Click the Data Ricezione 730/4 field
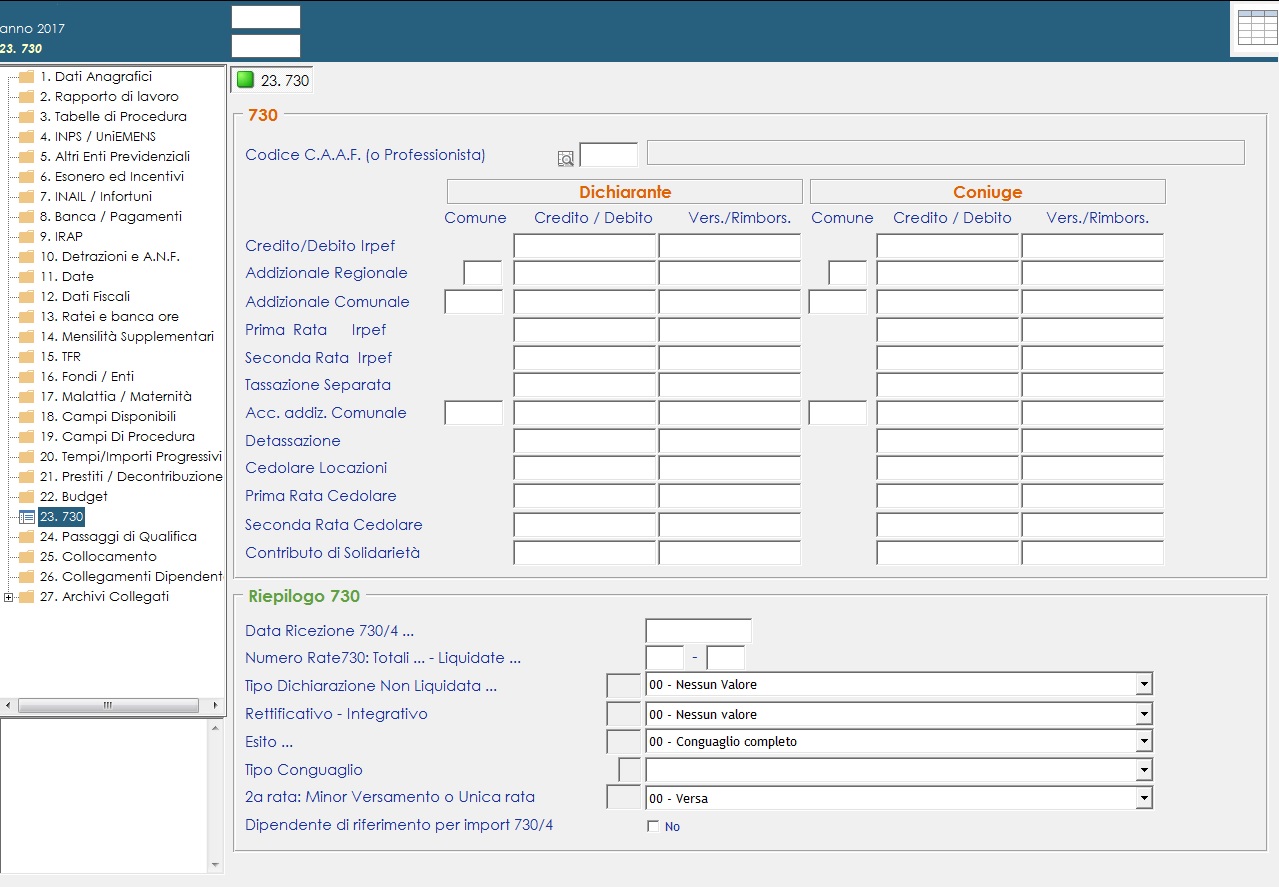 698,631
